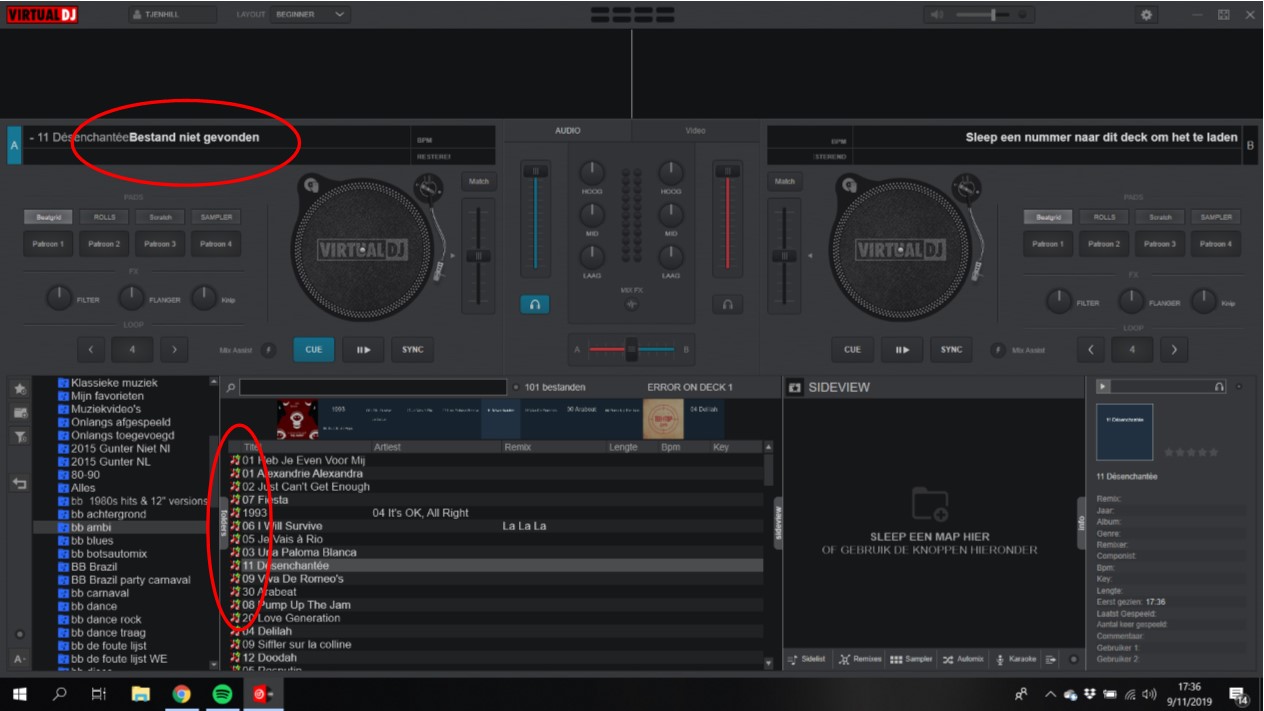The image size is (1264, 711).
Task: Click the volume icon in system tray
Action: click(x=1149, y=694)
